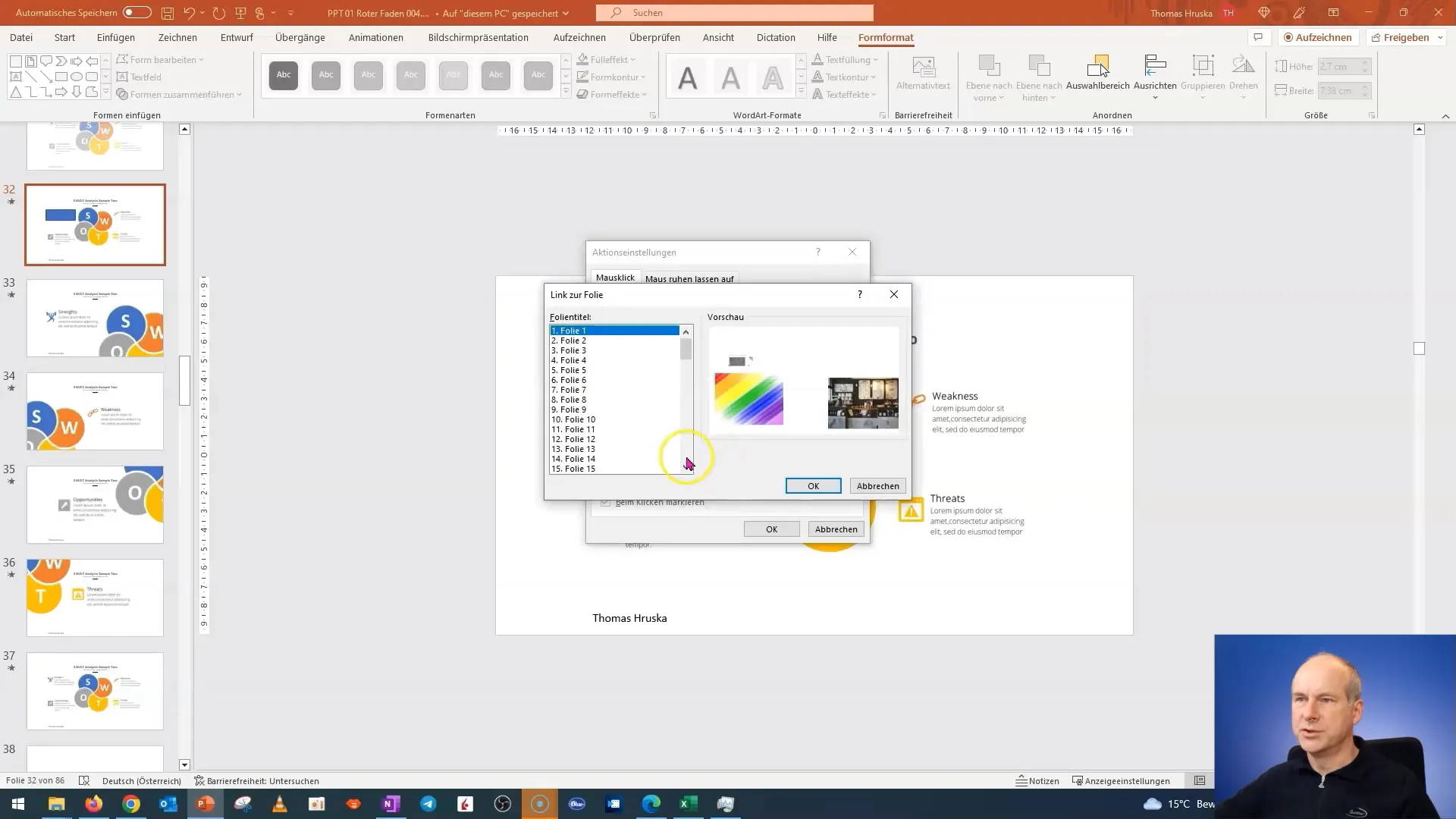Image resolution: width=1456 pixels, height=819 pixels.
Task: Switch to Maus ruhen lassen auf tab
Action: 689,278
